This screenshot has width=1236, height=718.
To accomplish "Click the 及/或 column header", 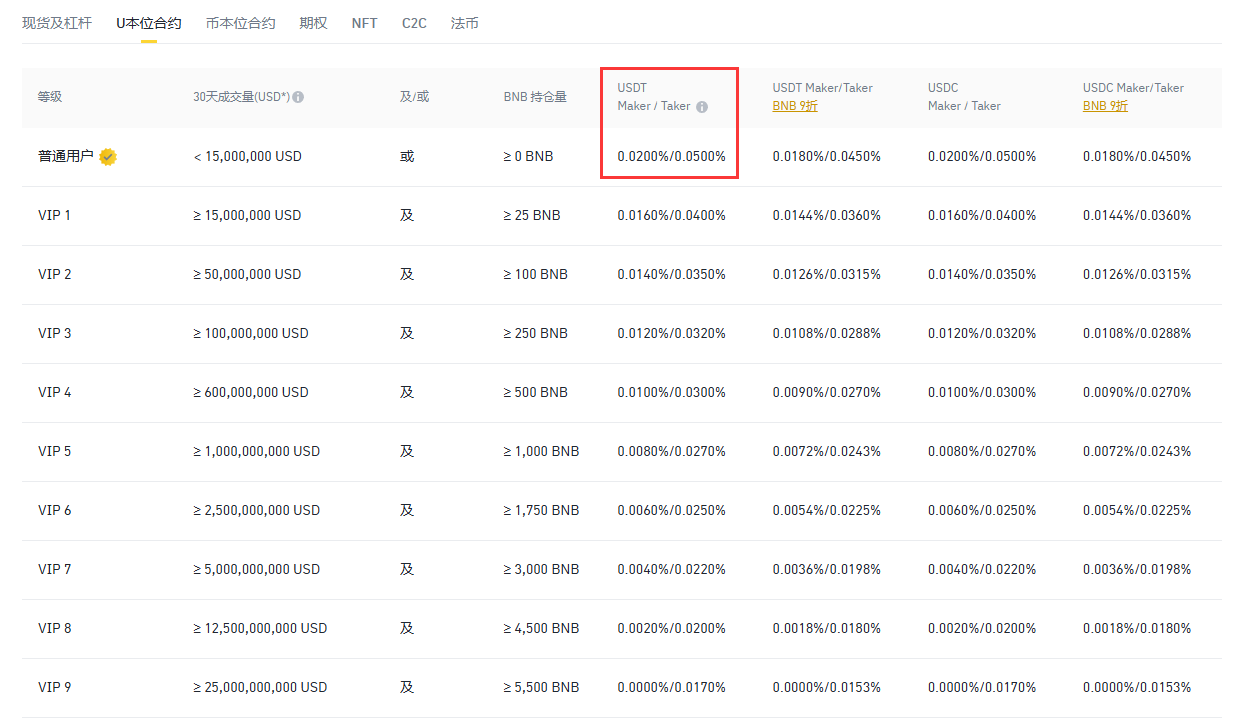I will pyautogui.click(x=414, y=97).
